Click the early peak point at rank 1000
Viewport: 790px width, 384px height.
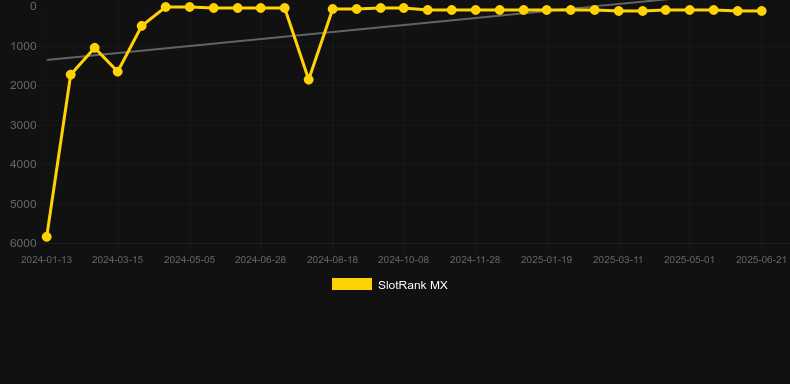[94, 48]
